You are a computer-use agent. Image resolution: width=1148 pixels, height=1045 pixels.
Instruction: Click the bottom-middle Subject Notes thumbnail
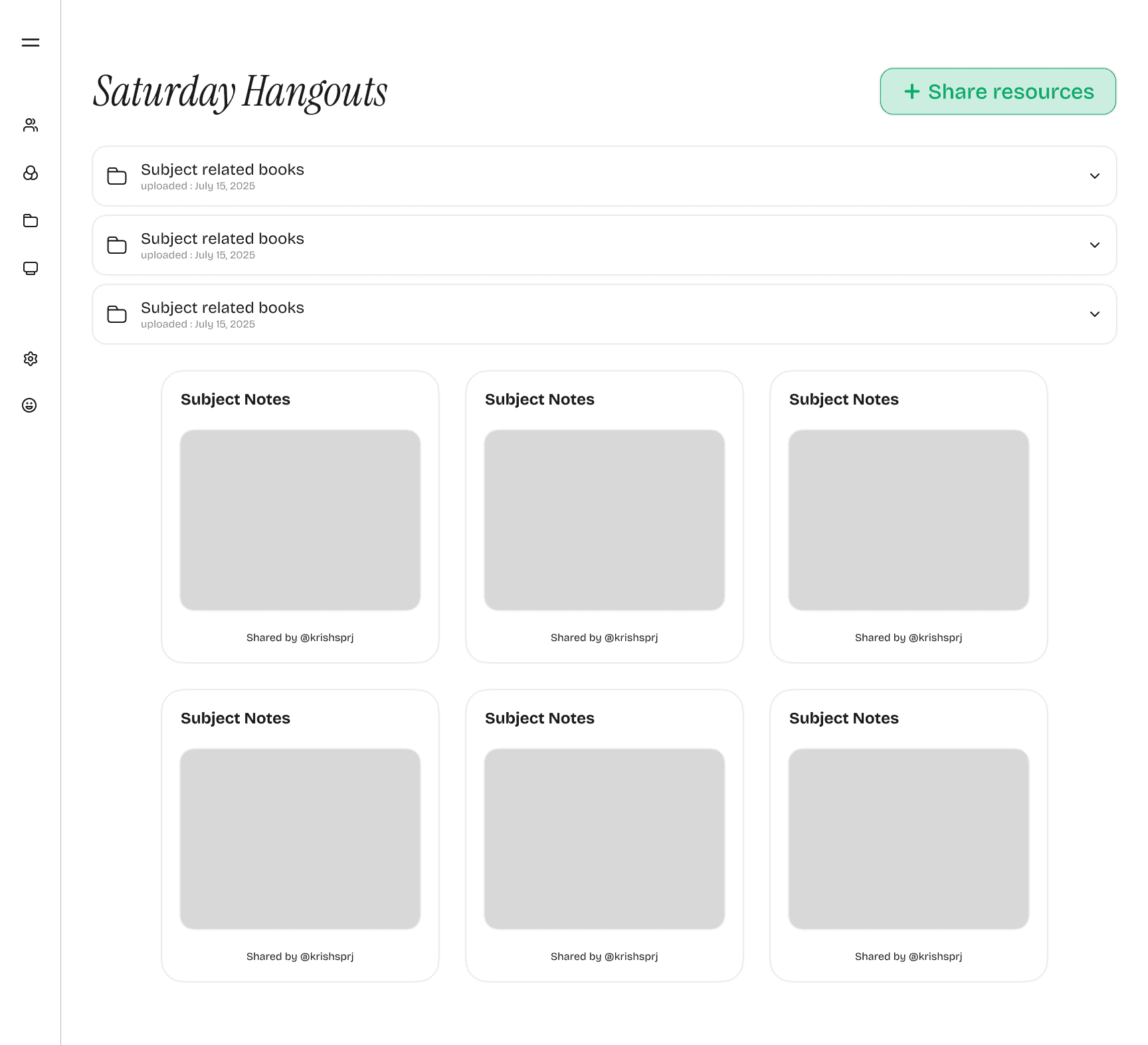604,839
